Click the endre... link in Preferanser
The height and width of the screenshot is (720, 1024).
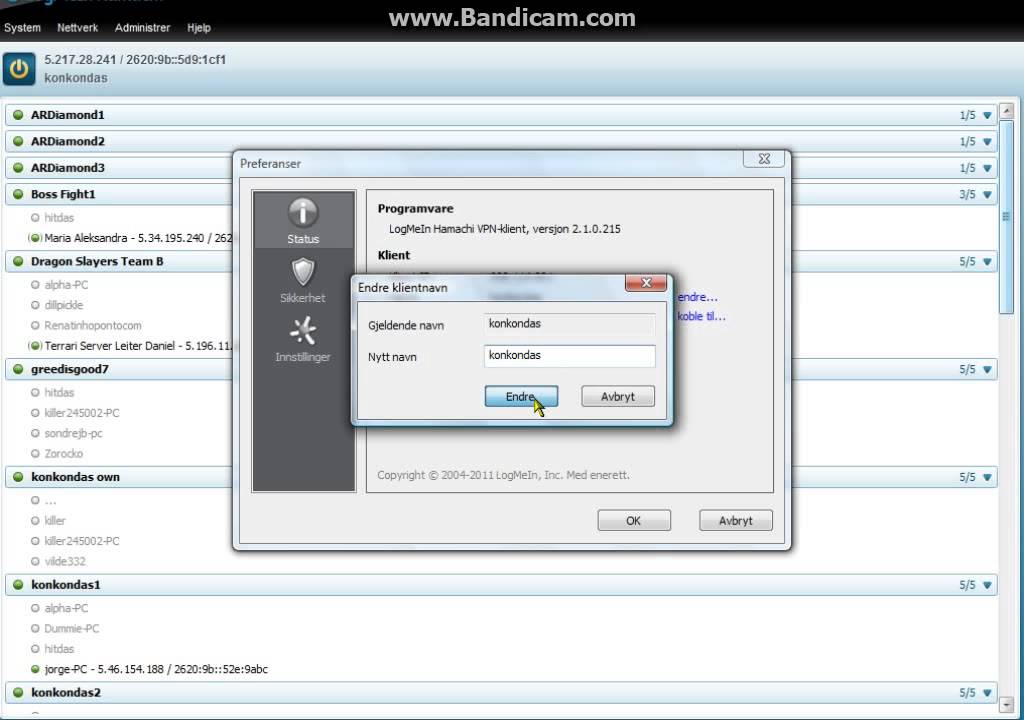pos(697,297)
